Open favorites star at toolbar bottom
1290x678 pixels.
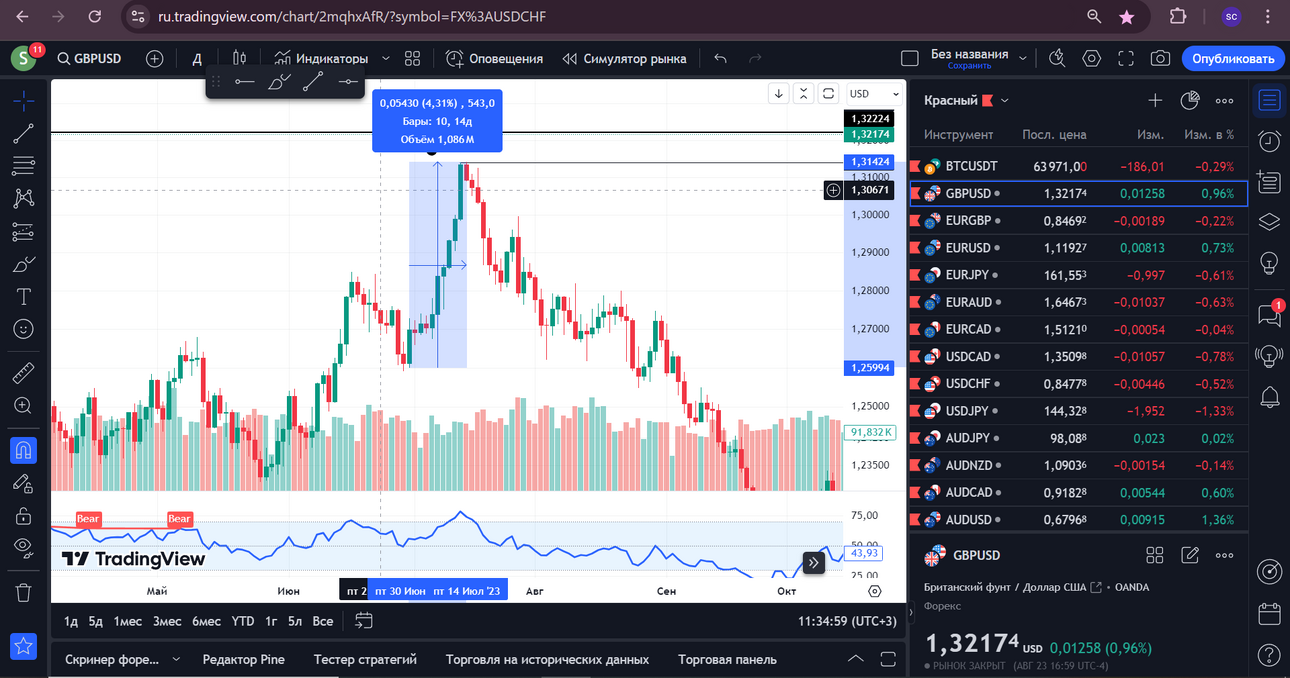coord(24,646)
